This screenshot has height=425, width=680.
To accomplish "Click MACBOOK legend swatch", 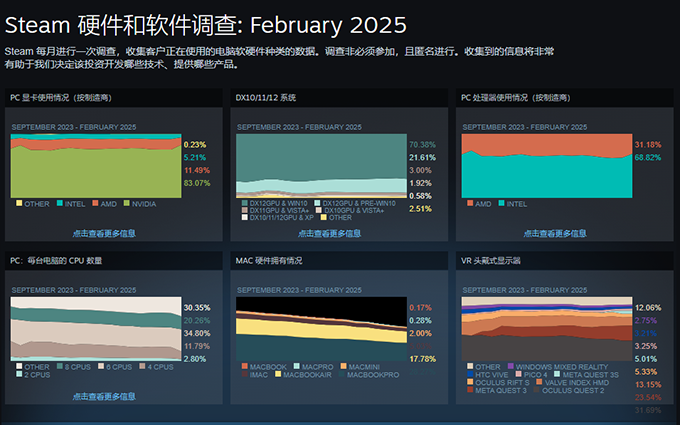I will [245, 366].
